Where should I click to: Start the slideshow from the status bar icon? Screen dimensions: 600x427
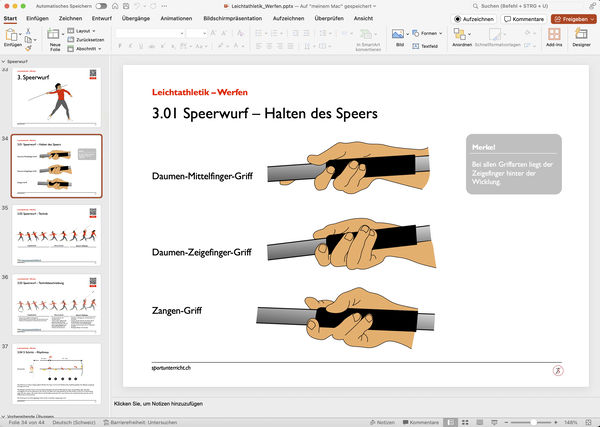[494, 422]
